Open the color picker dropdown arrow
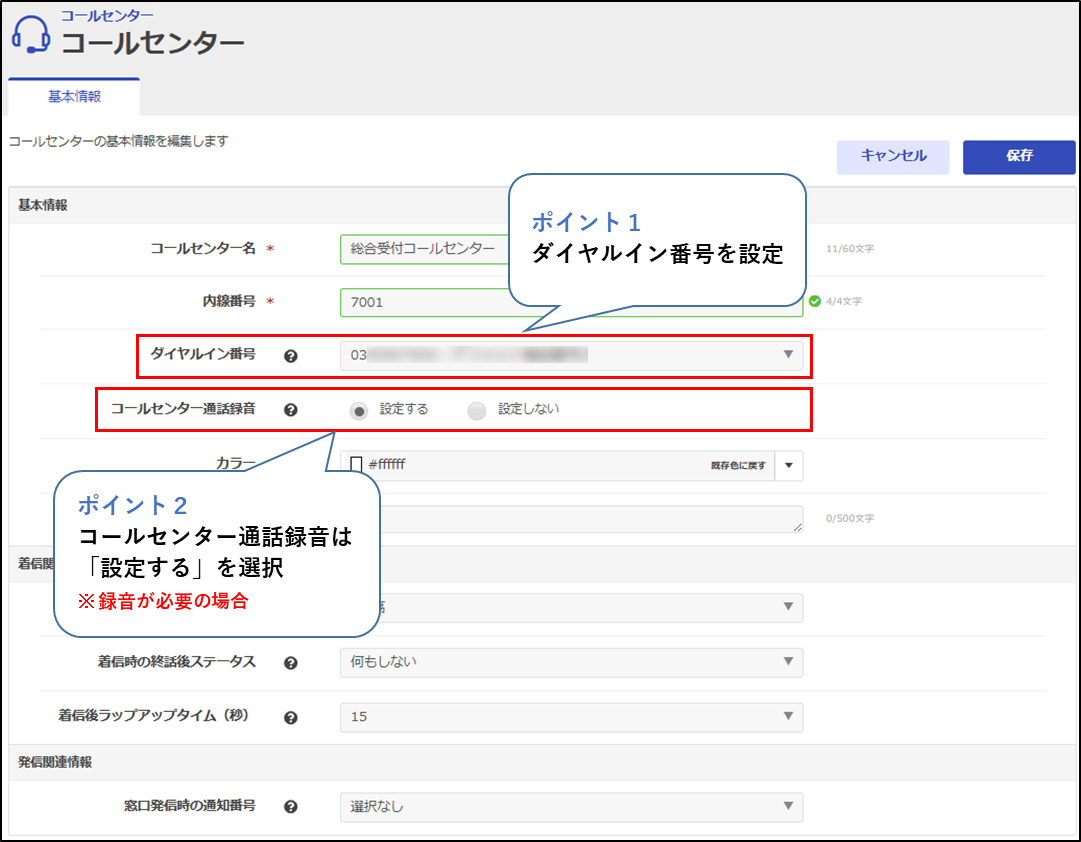1081x842 pixels. click(788, 465)
